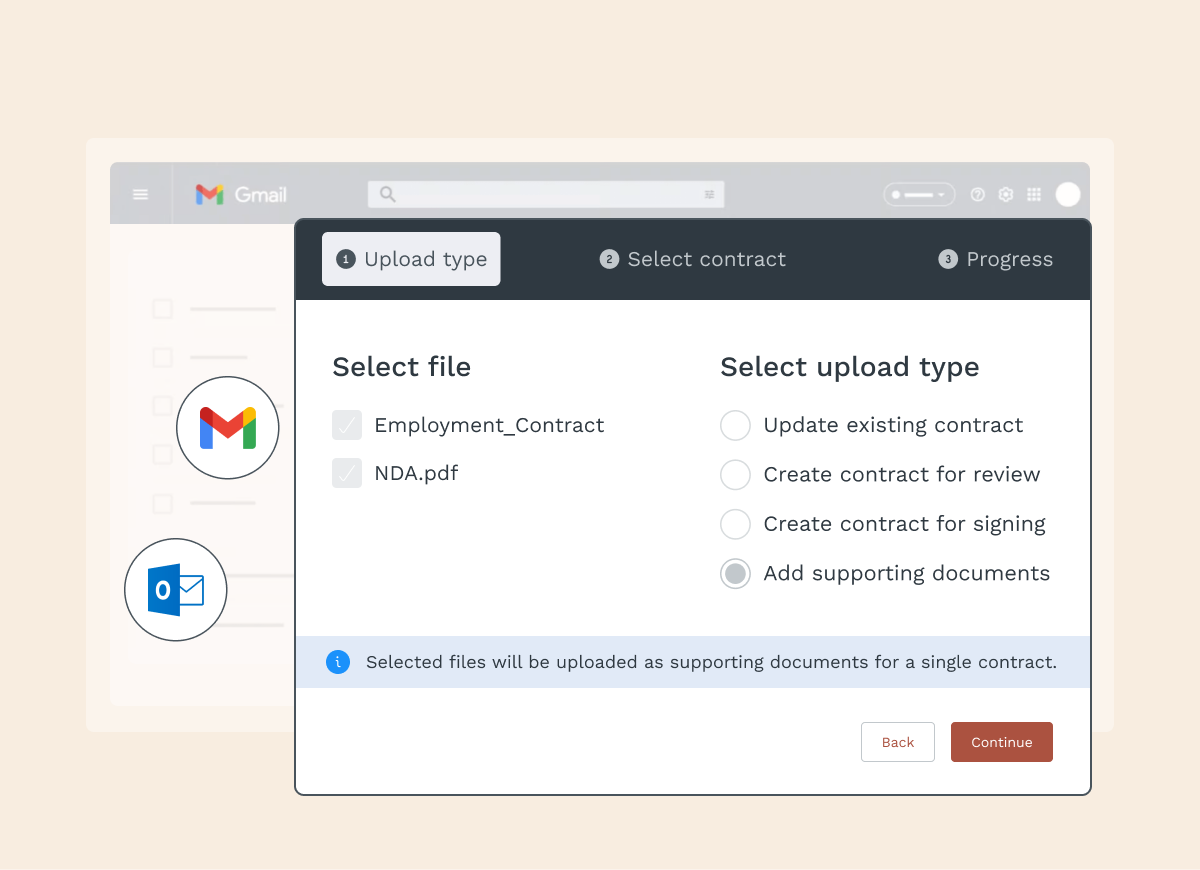This screenshot has height=870, width=1200.
Task: Go to the 'Select contract' step tab
Action: pyautogui.click(x=693, y=259)
